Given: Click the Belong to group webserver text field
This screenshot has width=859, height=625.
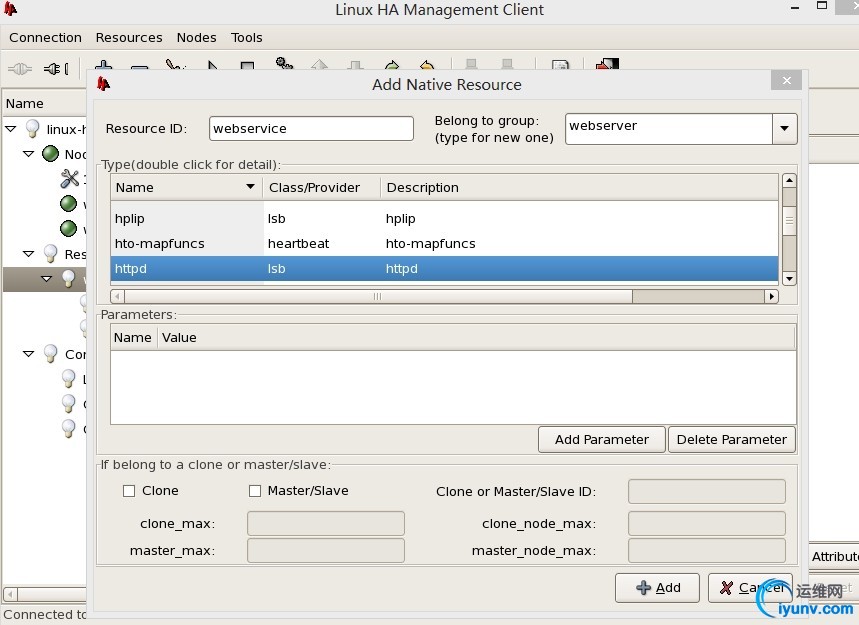Looking at the screenshot, I should (x=669, y=129).
